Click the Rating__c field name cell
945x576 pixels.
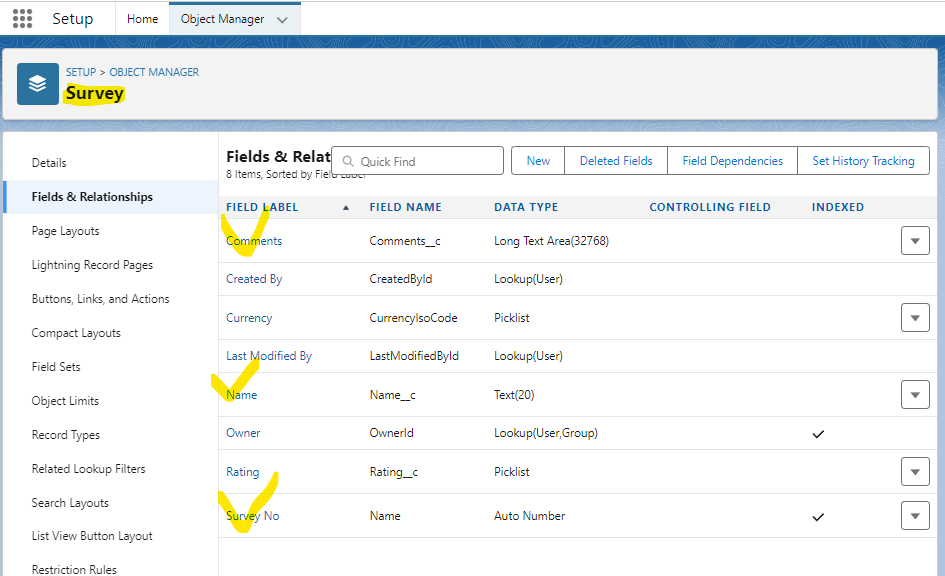tap(394, 472)
